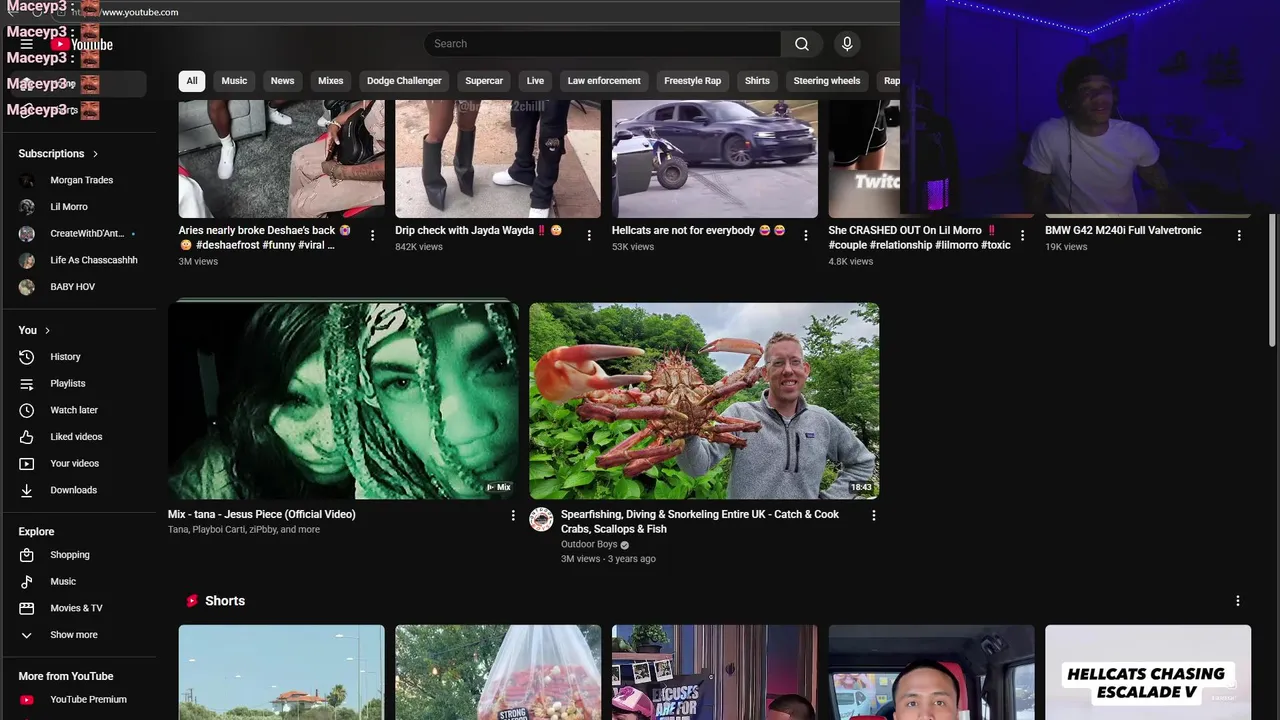Click Outdoor Boys channel name

(x=589, y=545)
